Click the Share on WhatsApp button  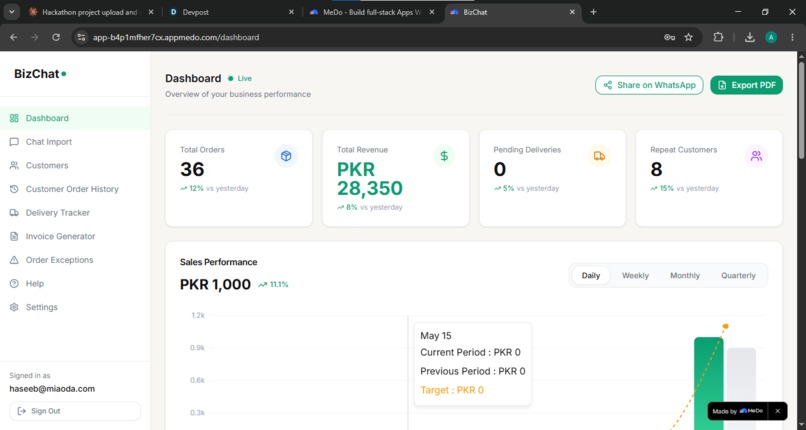click(x=649, y=85)
